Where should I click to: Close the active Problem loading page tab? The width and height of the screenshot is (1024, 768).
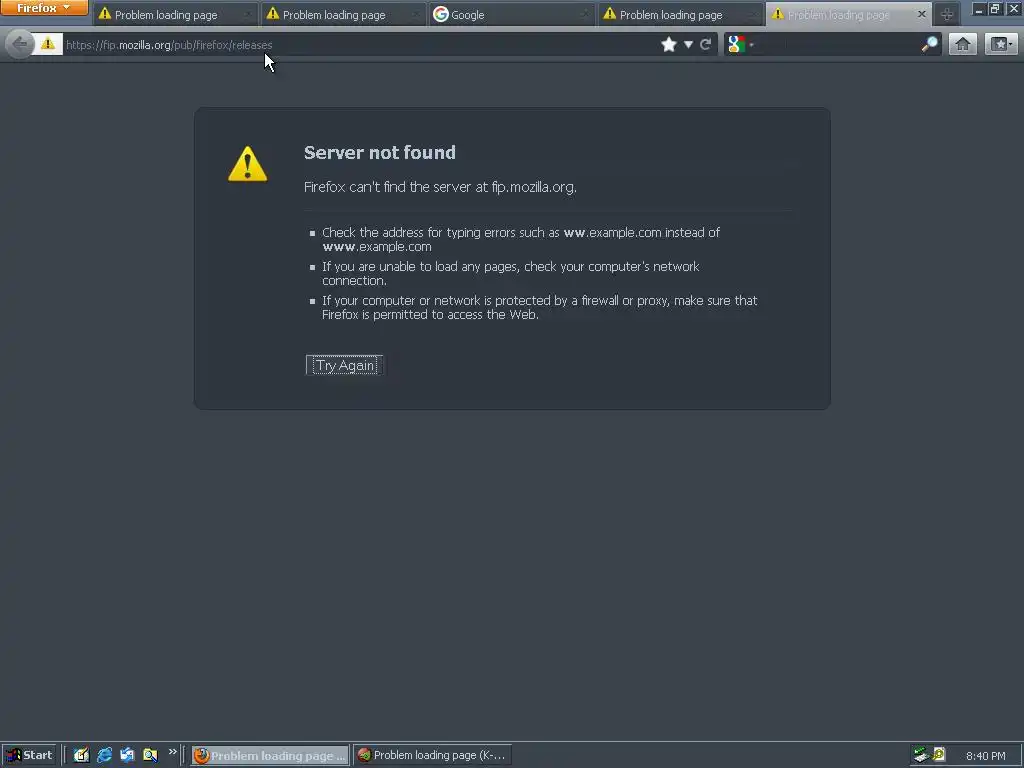click(x=921, y=14)
